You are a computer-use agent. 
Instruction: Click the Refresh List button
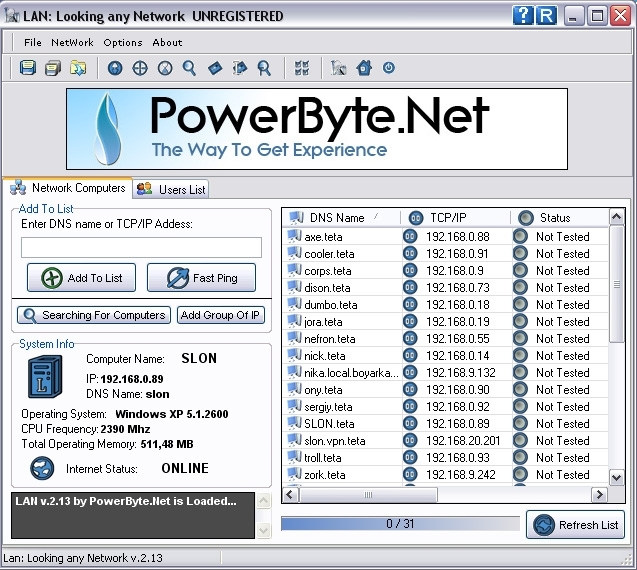point(575,524)
